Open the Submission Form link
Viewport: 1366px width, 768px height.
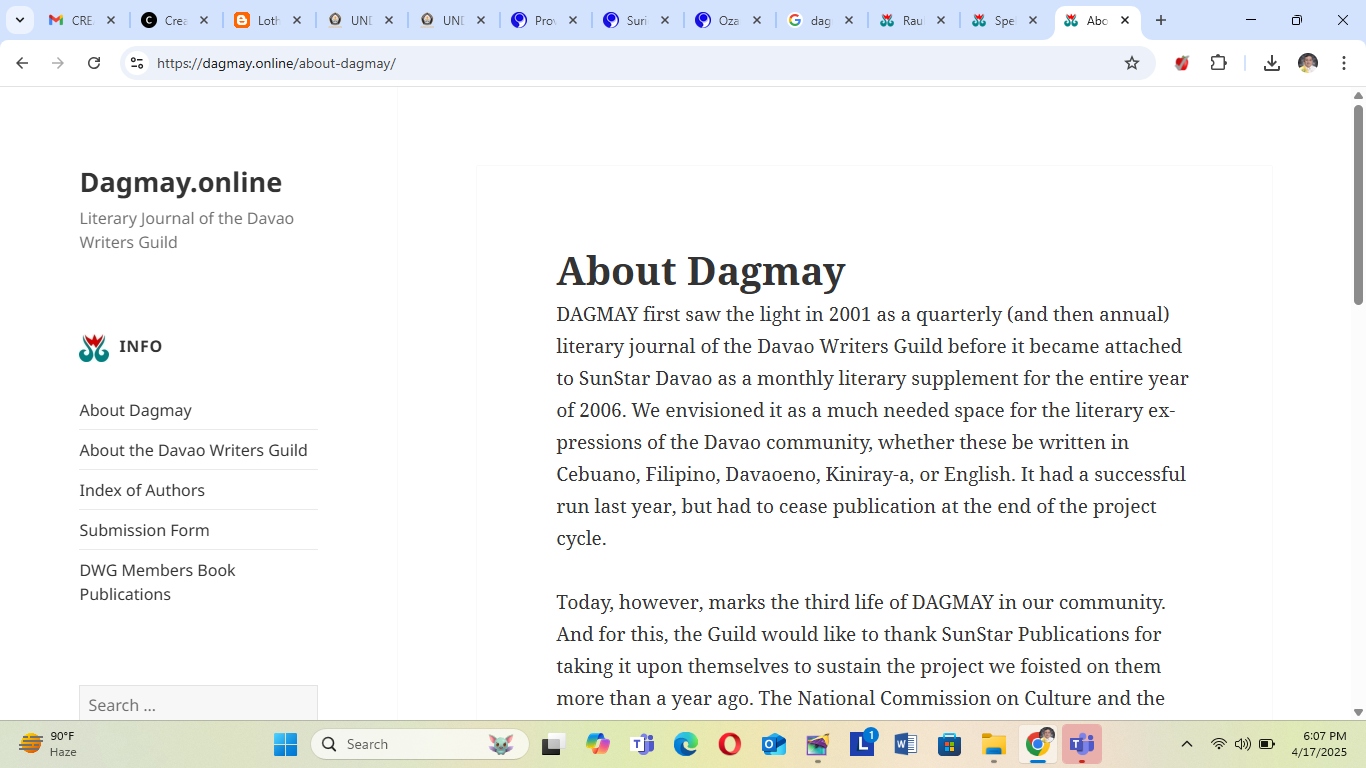pos(145,530)
